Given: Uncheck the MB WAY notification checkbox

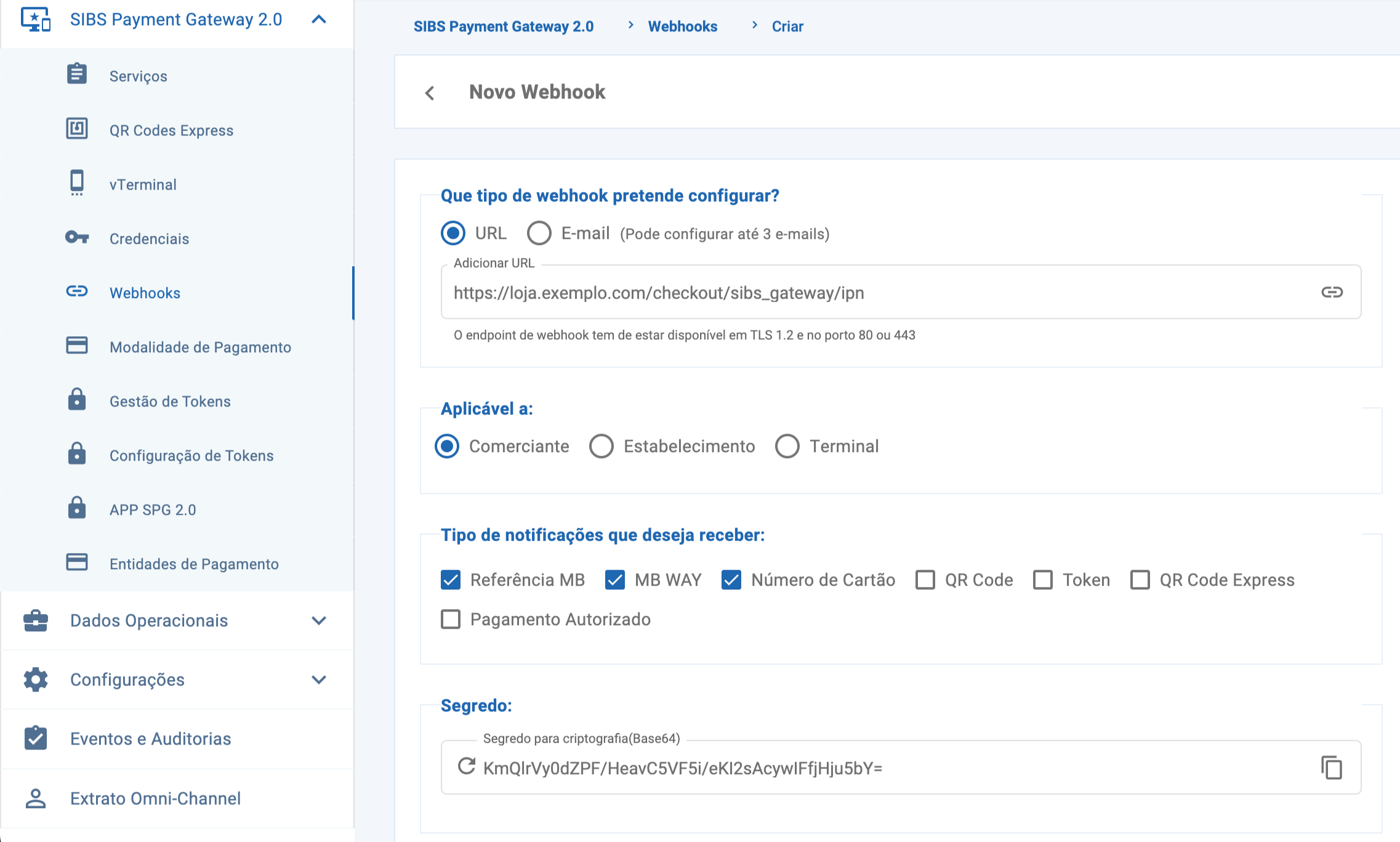Looking at the screenshot, I should point(615,580).
